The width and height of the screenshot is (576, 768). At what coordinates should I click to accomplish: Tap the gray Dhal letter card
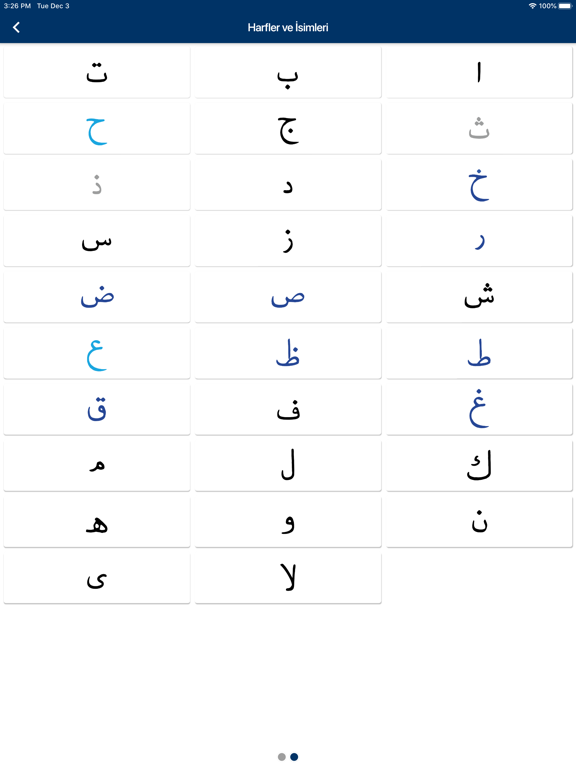tap(96, 185)
